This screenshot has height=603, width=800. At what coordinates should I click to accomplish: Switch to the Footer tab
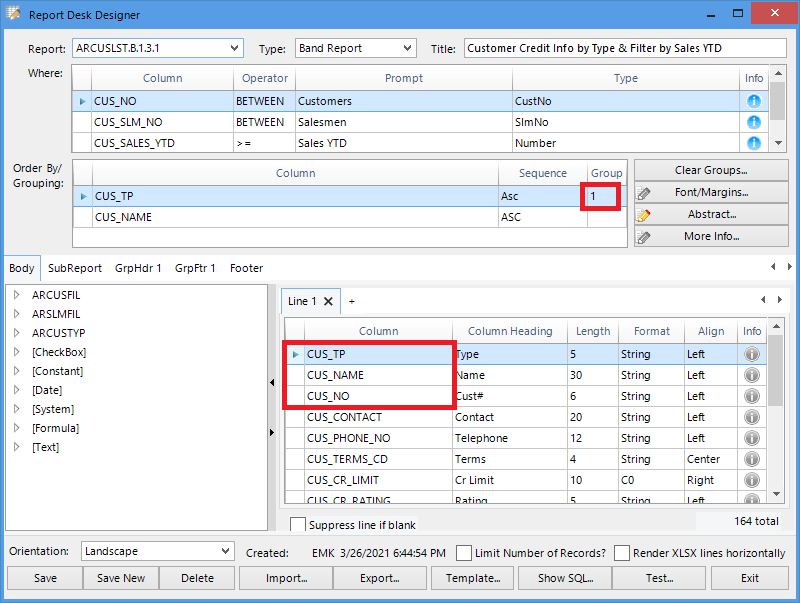246,268
